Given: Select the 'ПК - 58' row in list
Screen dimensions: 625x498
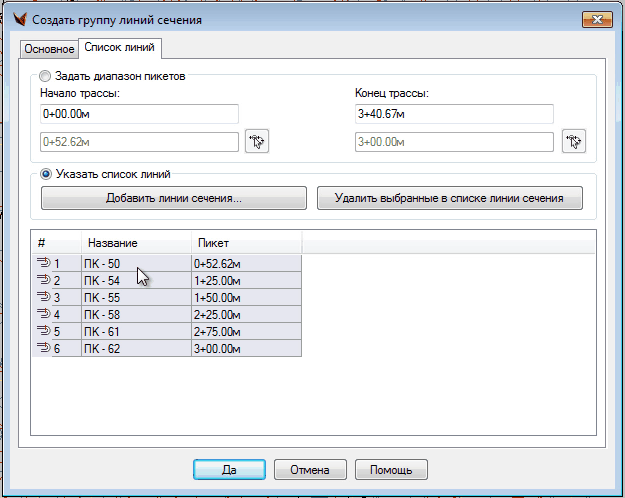Looking at the screenshot, I should coord(136,314).
